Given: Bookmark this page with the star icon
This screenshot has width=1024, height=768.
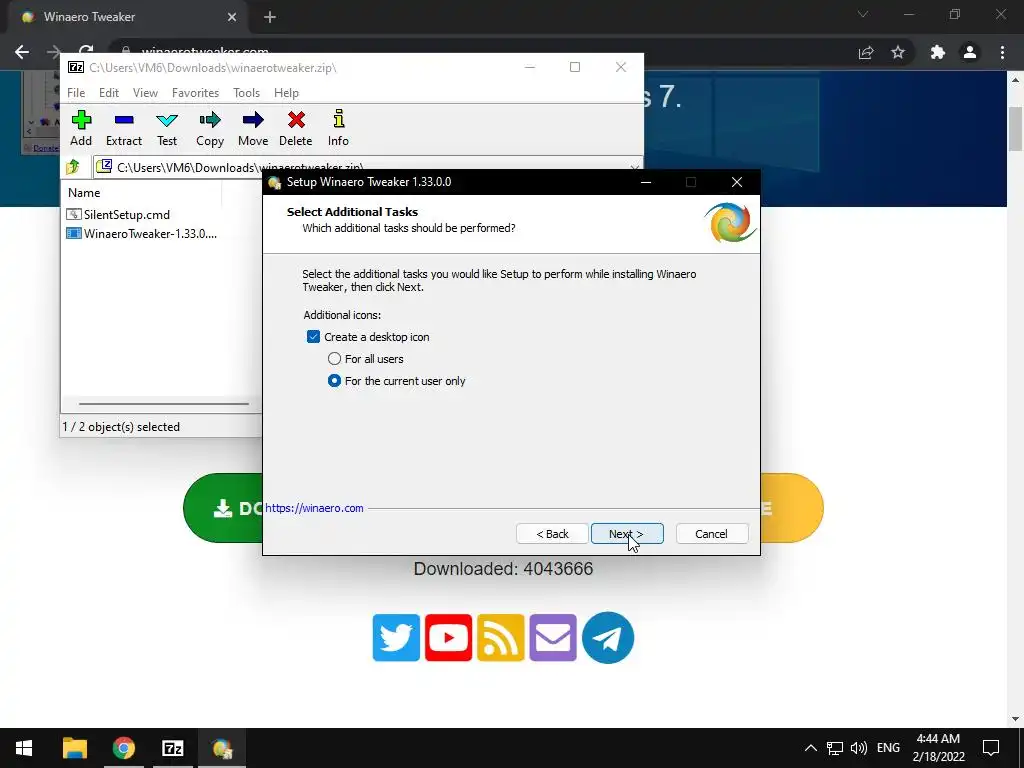Looking at the screenshot, I should click(x=898, y=52).
